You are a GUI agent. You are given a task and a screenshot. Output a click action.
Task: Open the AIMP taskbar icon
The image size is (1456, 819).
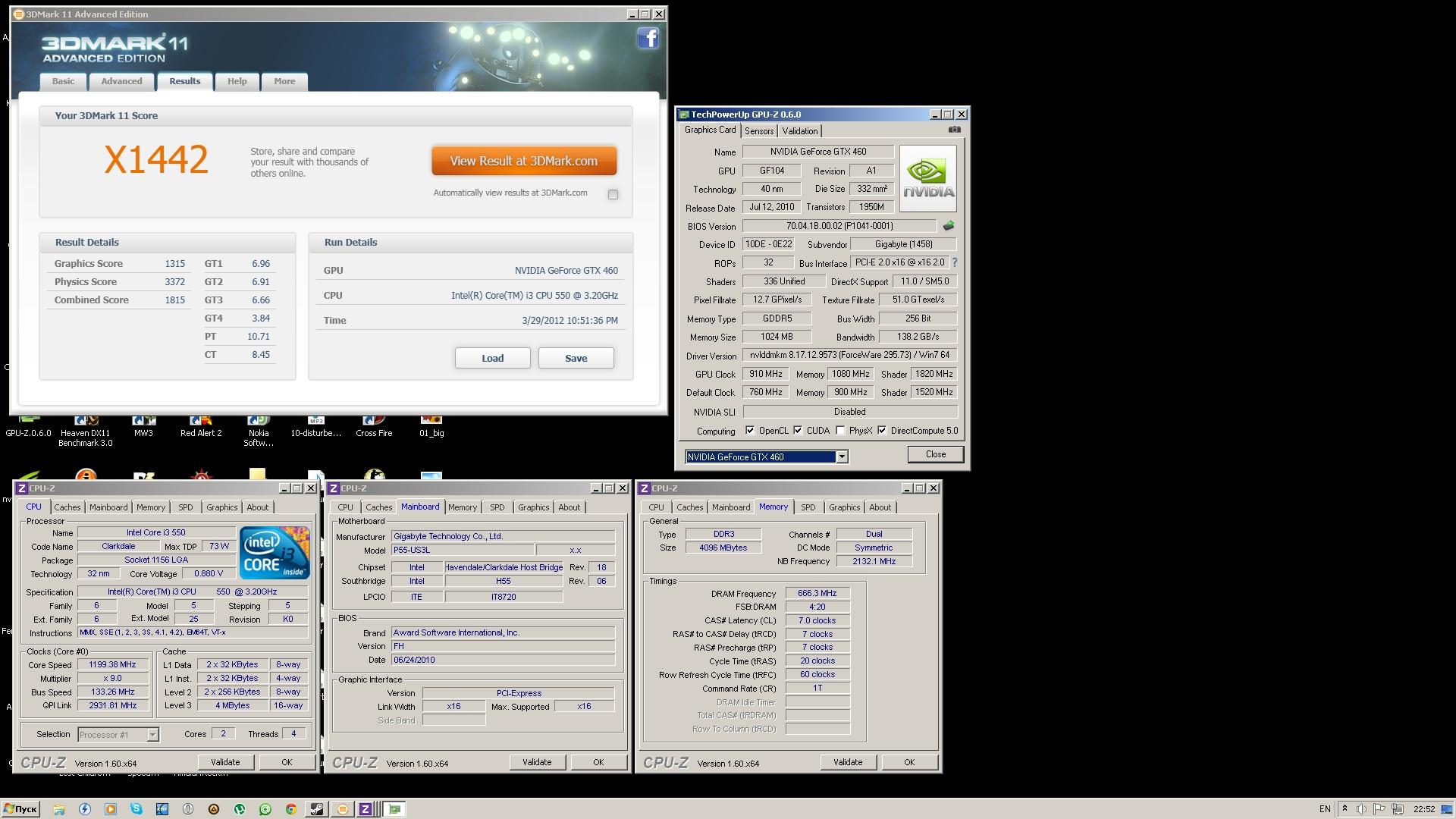pos(214,809)
